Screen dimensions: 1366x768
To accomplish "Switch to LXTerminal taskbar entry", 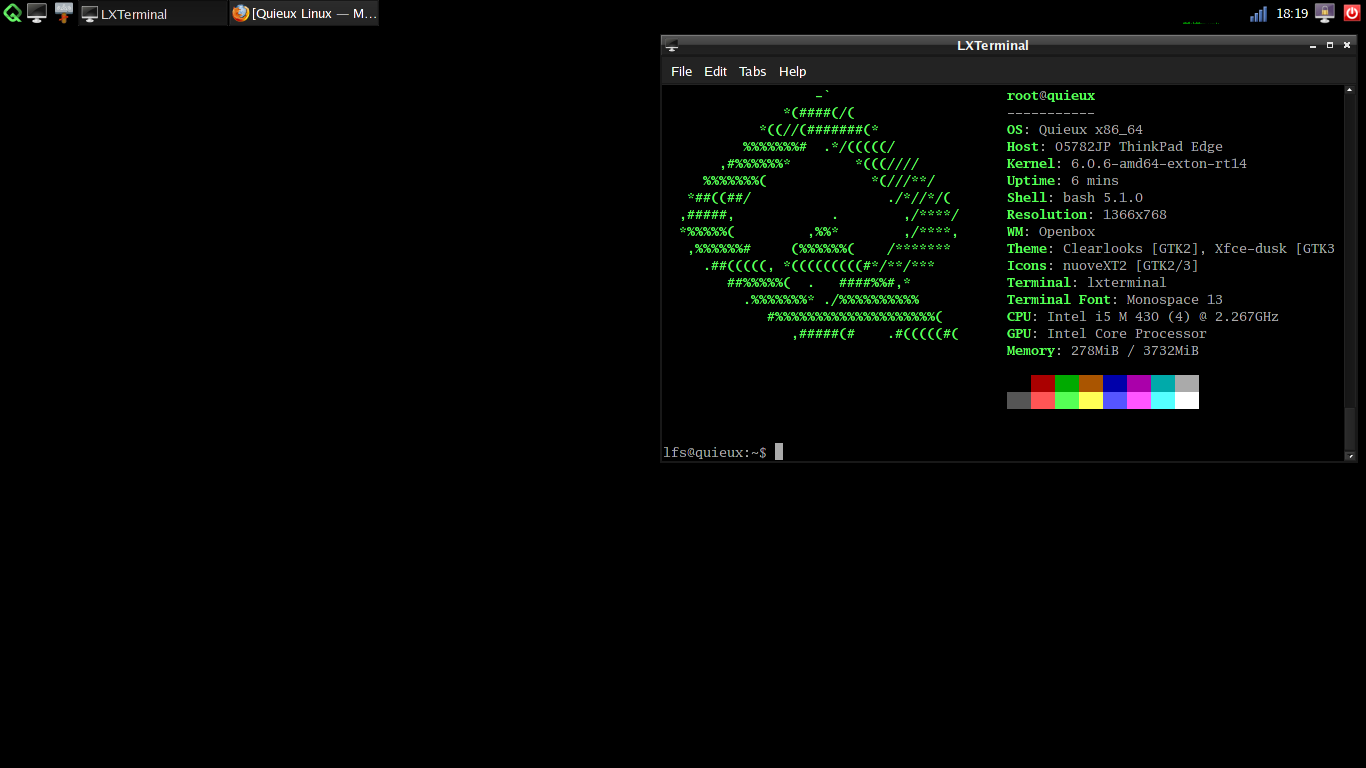I will point(153,13).
